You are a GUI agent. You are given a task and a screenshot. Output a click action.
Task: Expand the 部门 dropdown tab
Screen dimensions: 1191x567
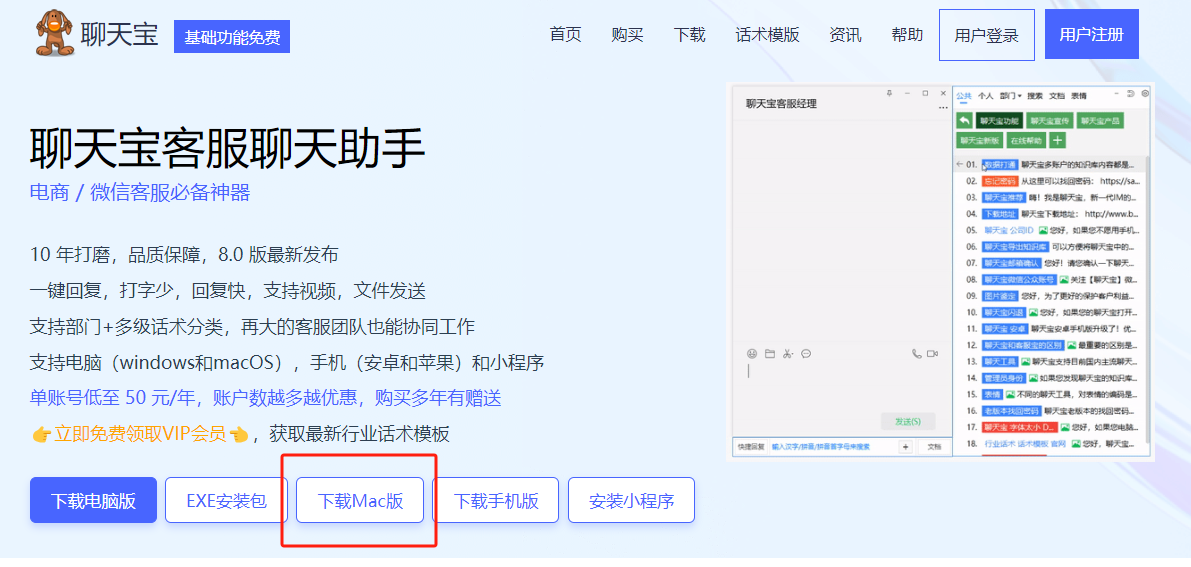1011,96
